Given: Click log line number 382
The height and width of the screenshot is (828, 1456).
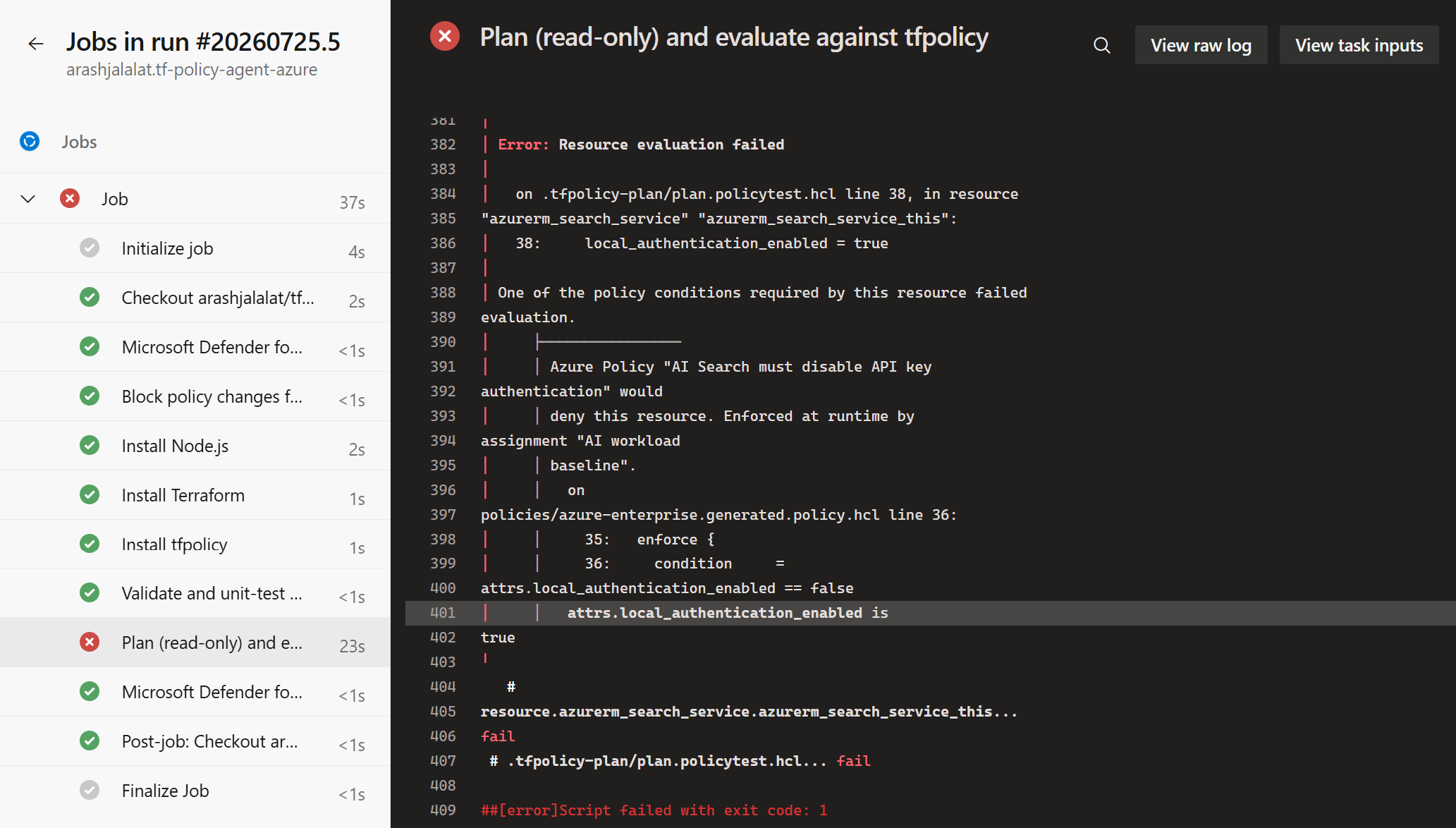Looking at the screenshot, I should tap(443, 145).
